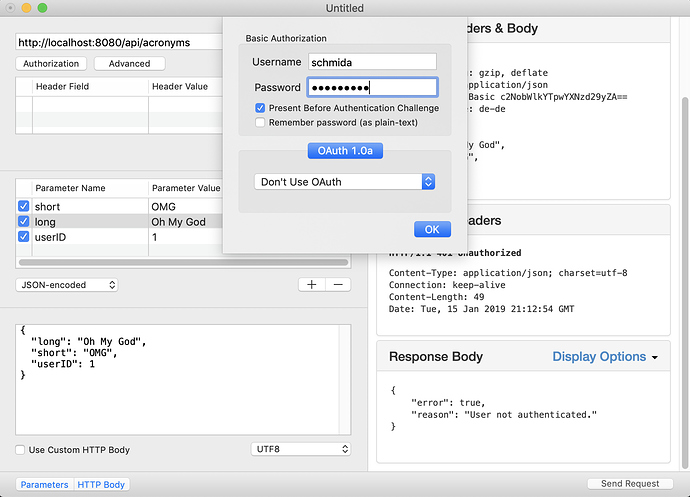Click the Authorization button
This screenshot has height=497, width=690.
51,63
